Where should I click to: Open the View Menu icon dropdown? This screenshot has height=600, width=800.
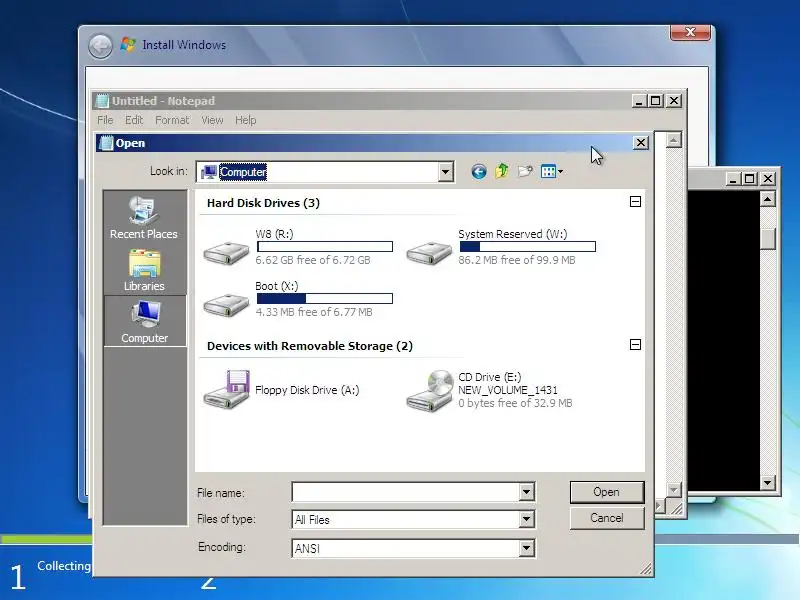coord(552,171)
